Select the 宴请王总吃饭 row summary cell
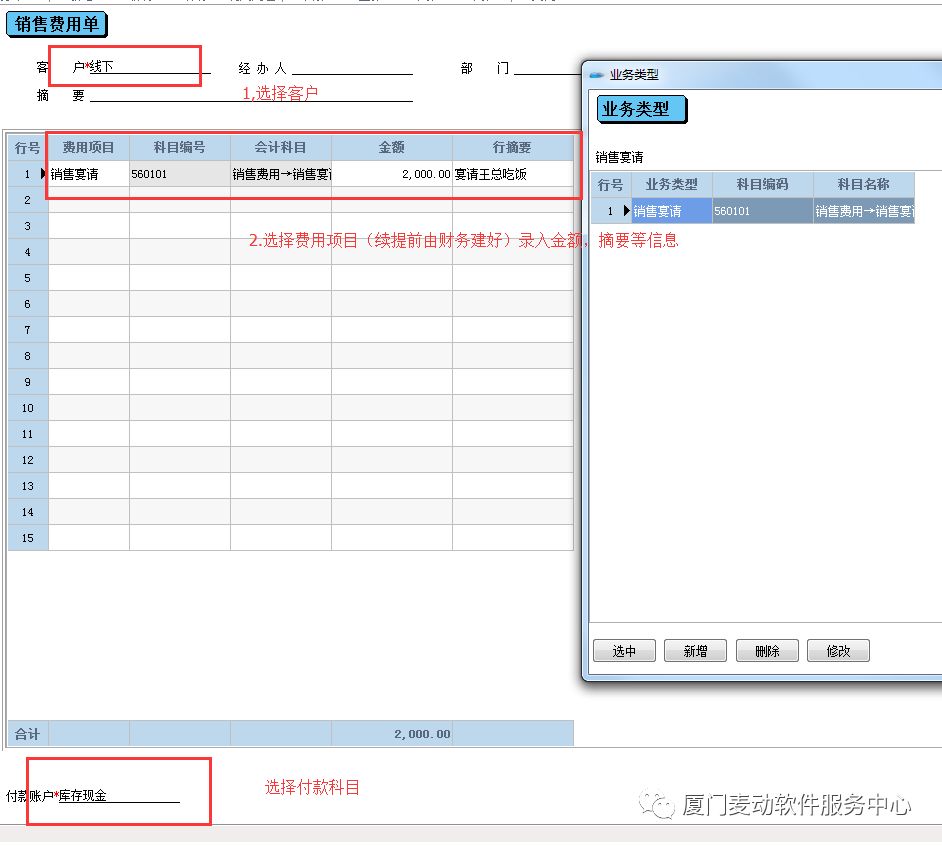The image size is (942, 846). tap(512, 174)
